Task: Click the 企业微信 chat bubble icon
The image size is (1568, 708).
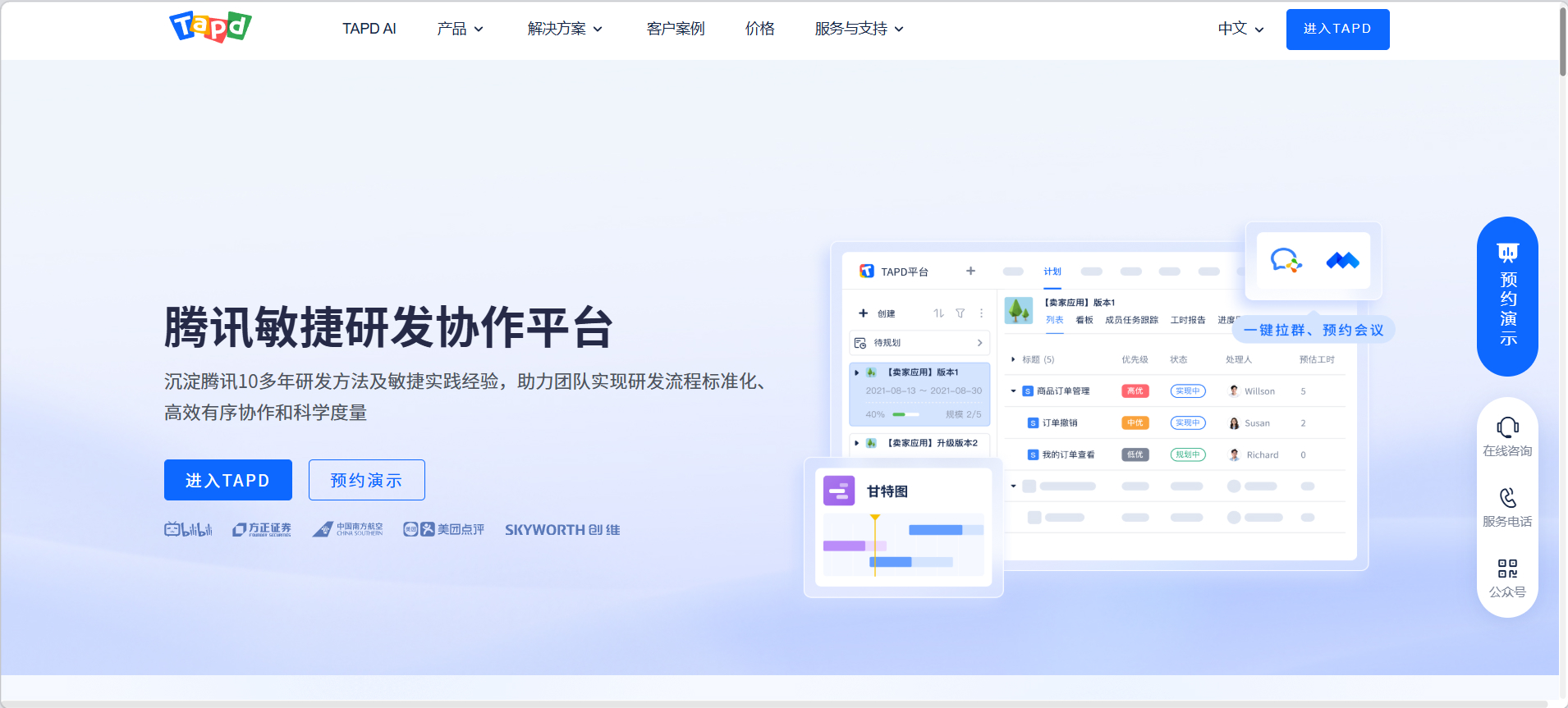Action: pos(1286,260)
